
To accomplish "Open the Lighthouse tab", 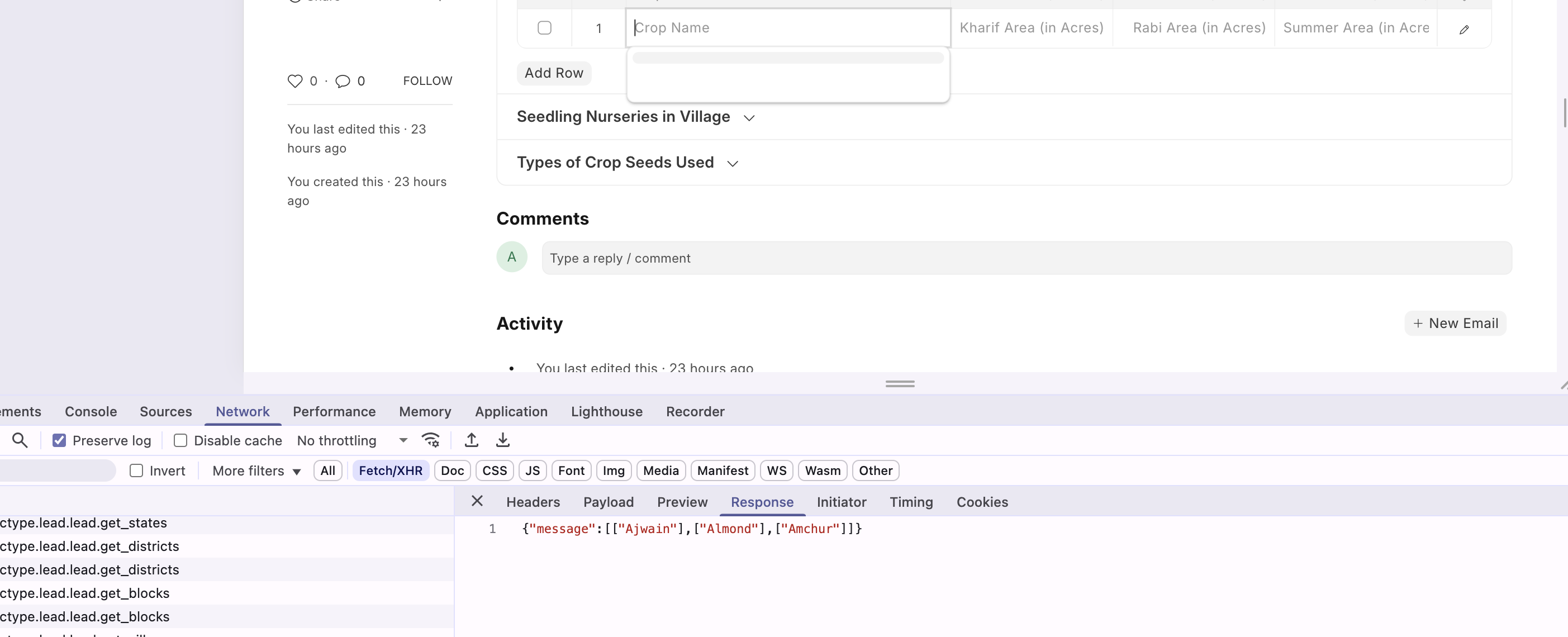I will click(606, 411).
